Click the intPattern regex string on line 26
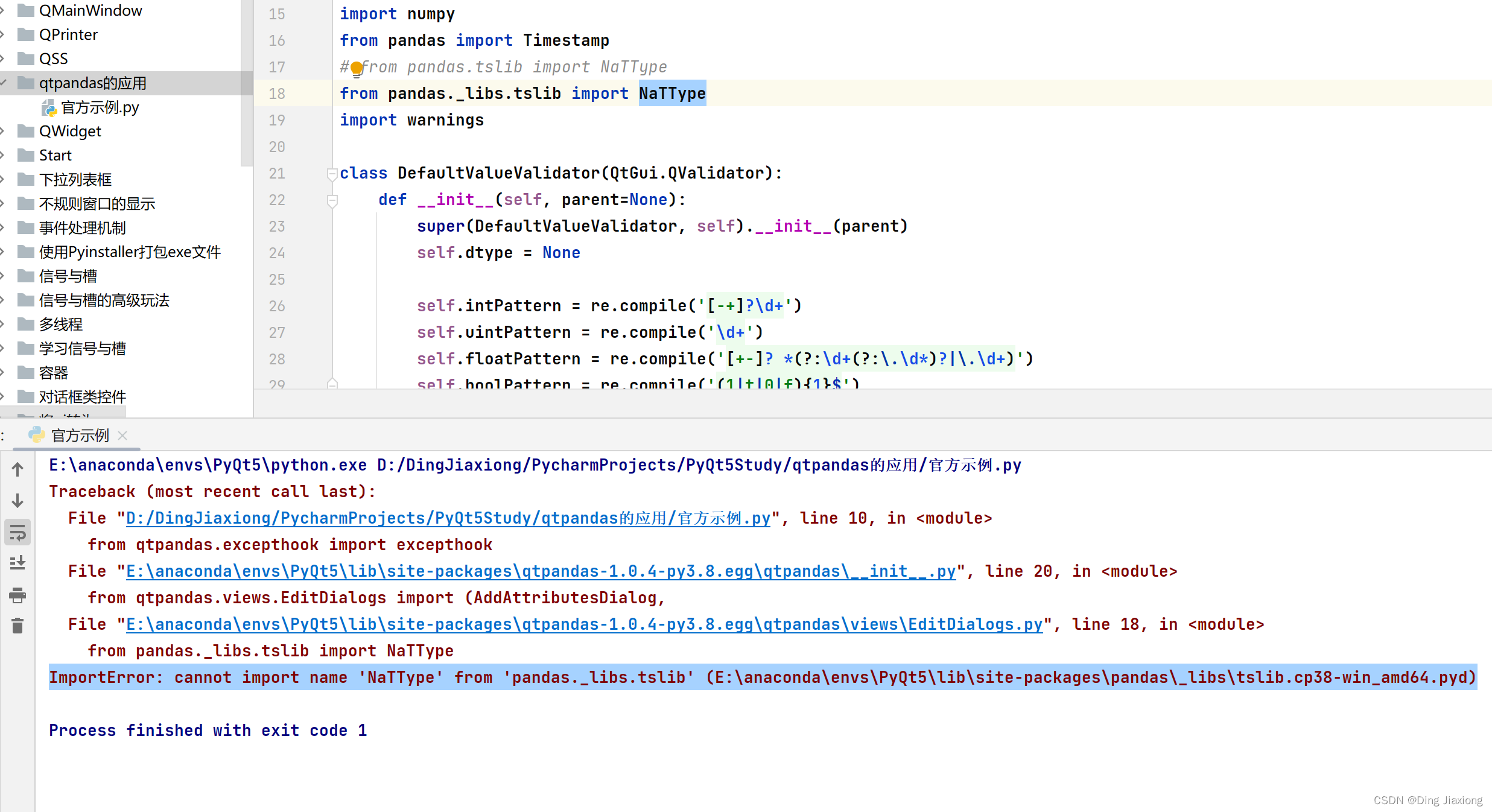 [x=744, y=306]
